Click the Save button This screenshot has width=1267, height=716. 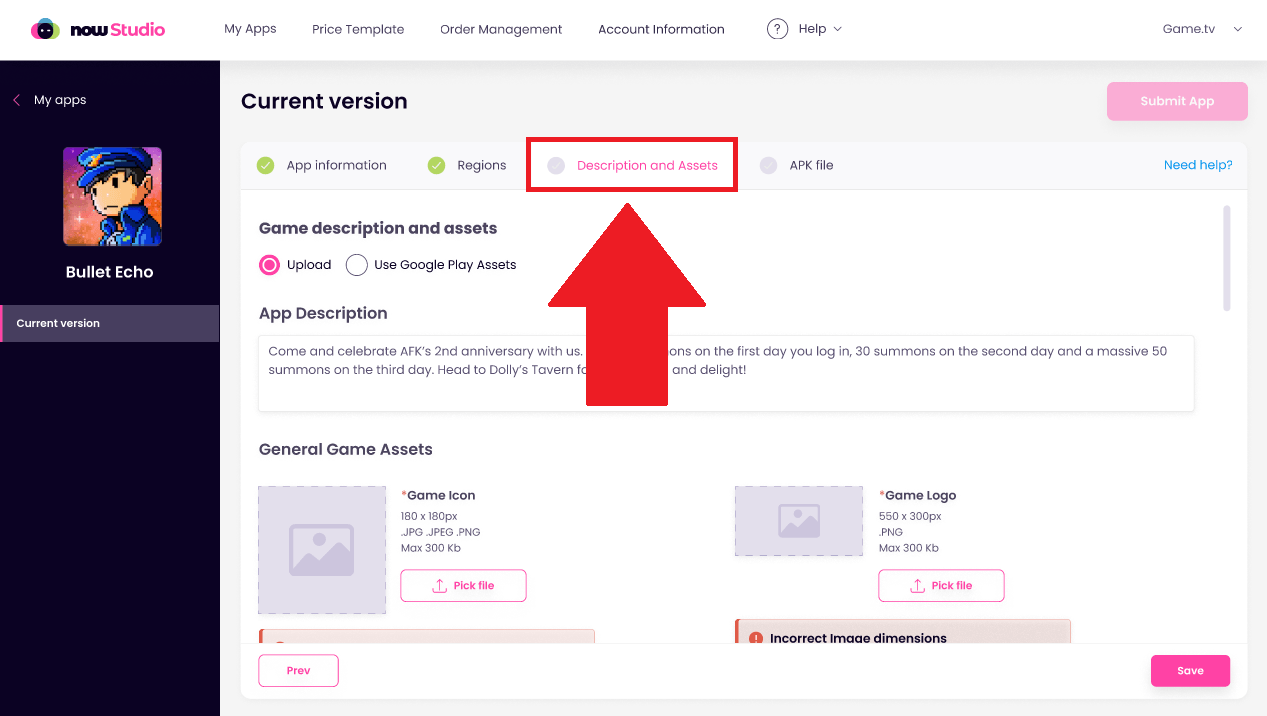1190,671
